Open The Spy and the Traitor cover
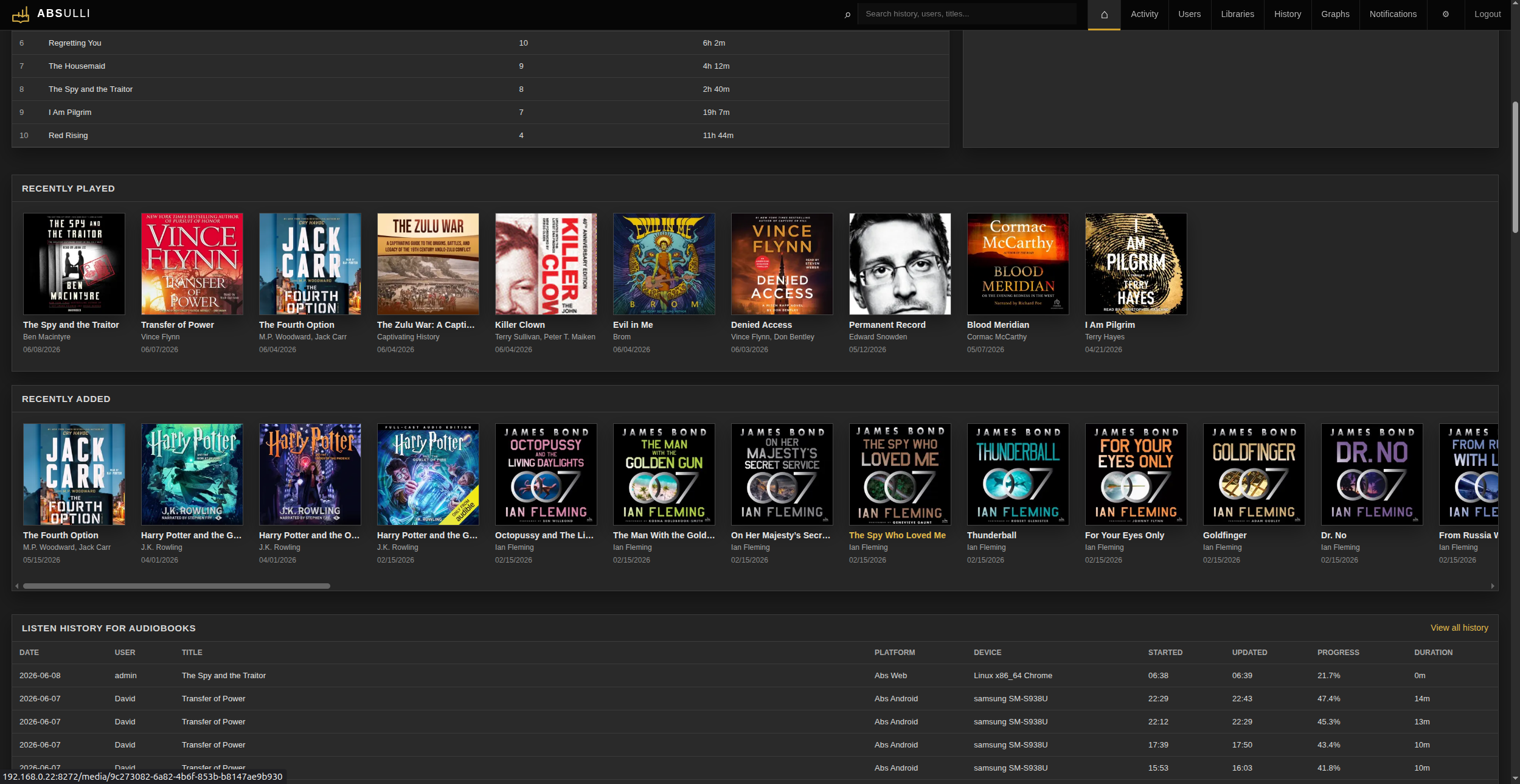The height and width of the screenshot is (784, 1520). (74, 264)
